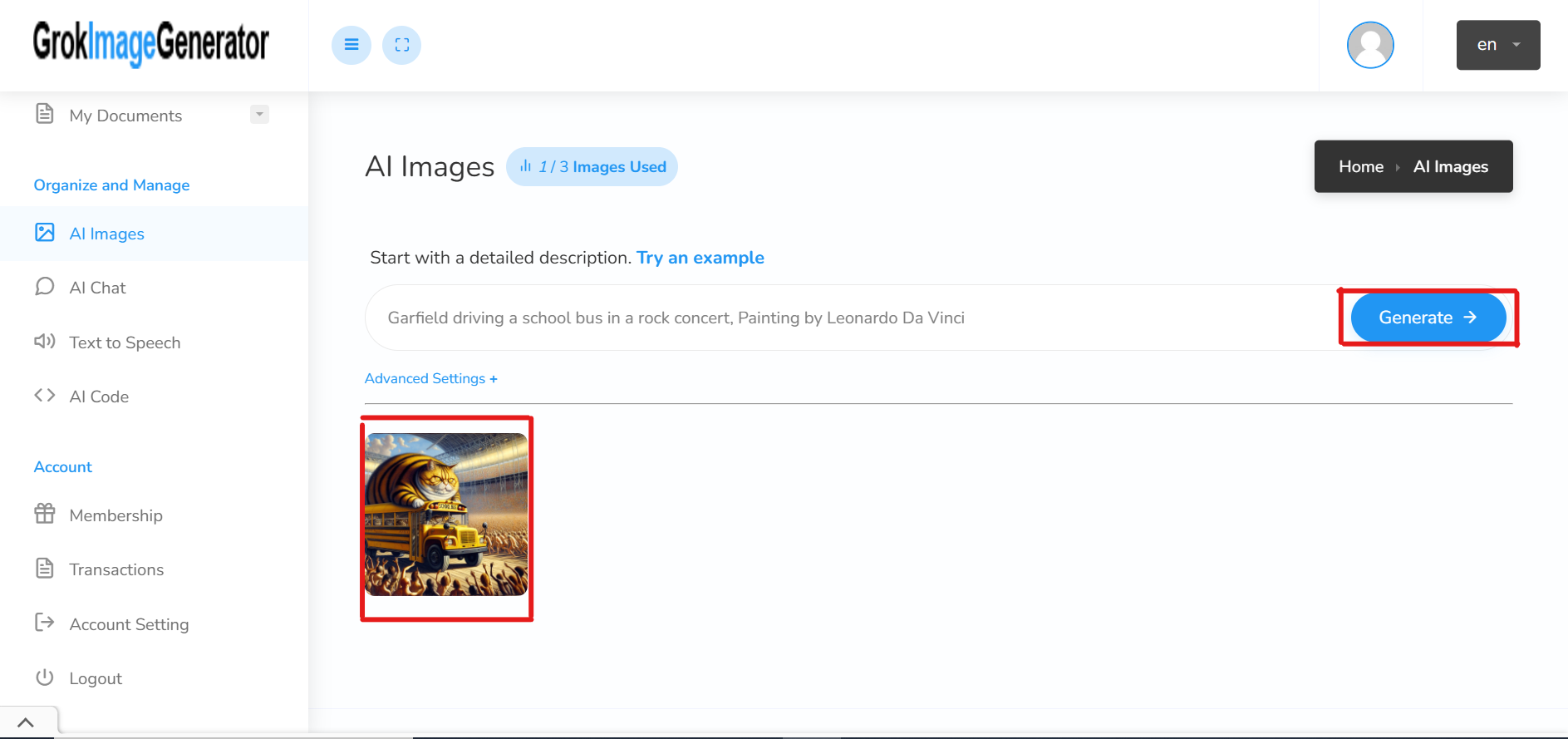Click AI Images in breadcrumb

click(x=1451, y=166)
